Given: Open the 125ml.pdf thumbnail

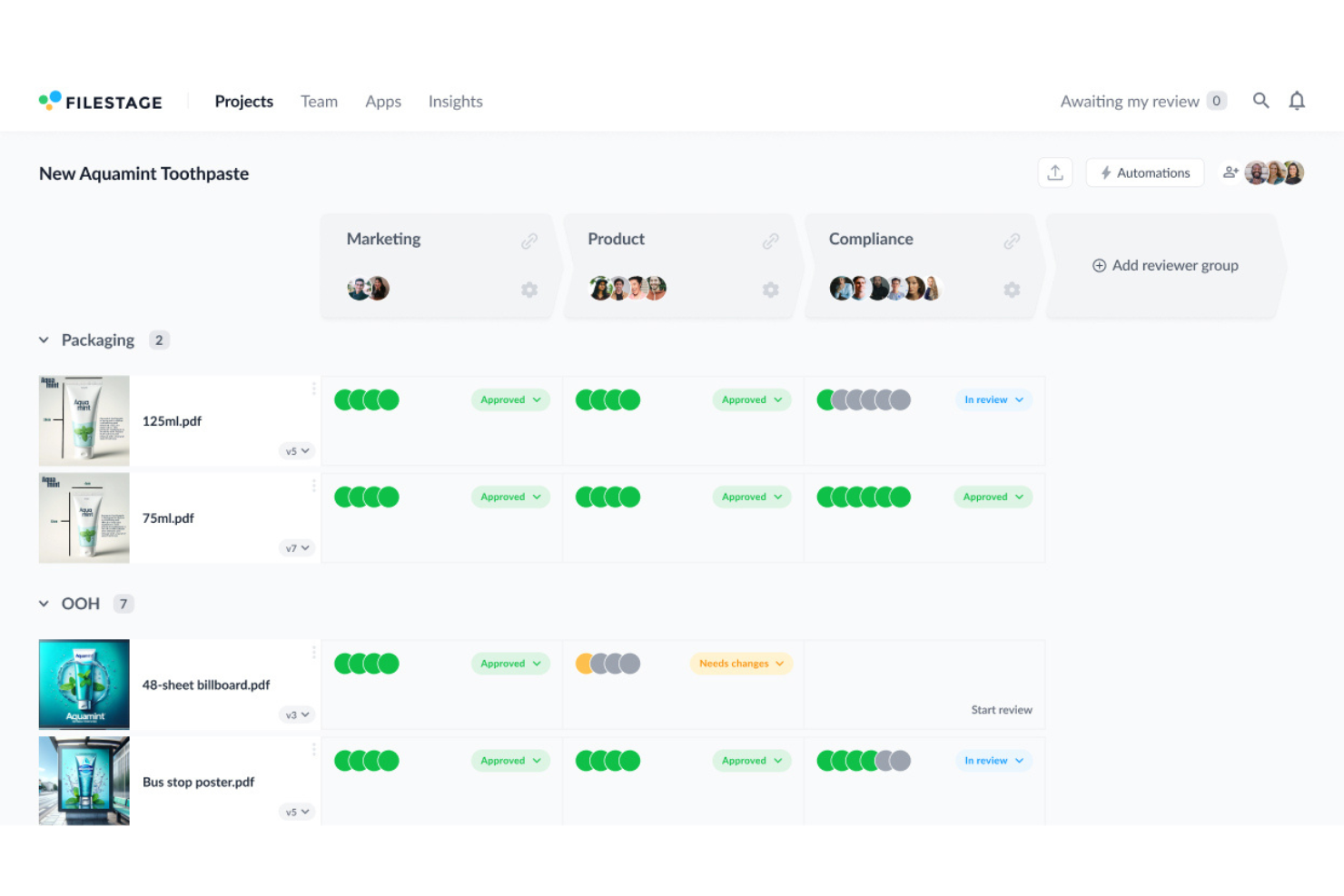Looking at the screenshot, I should click(x=84, y=421).
